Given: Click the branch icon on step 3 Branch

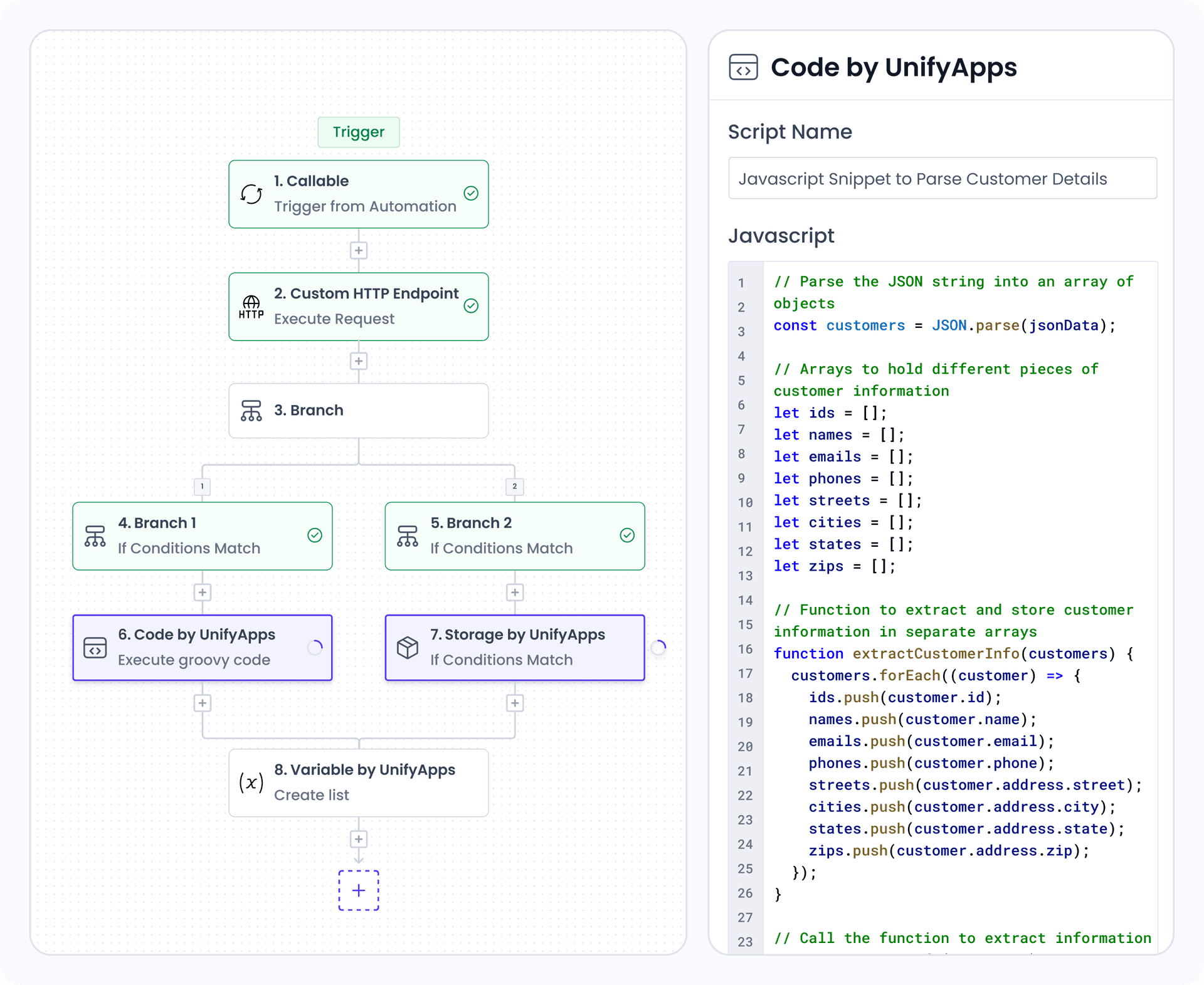Looking at the screenshot, I should (x=251, y=411).
